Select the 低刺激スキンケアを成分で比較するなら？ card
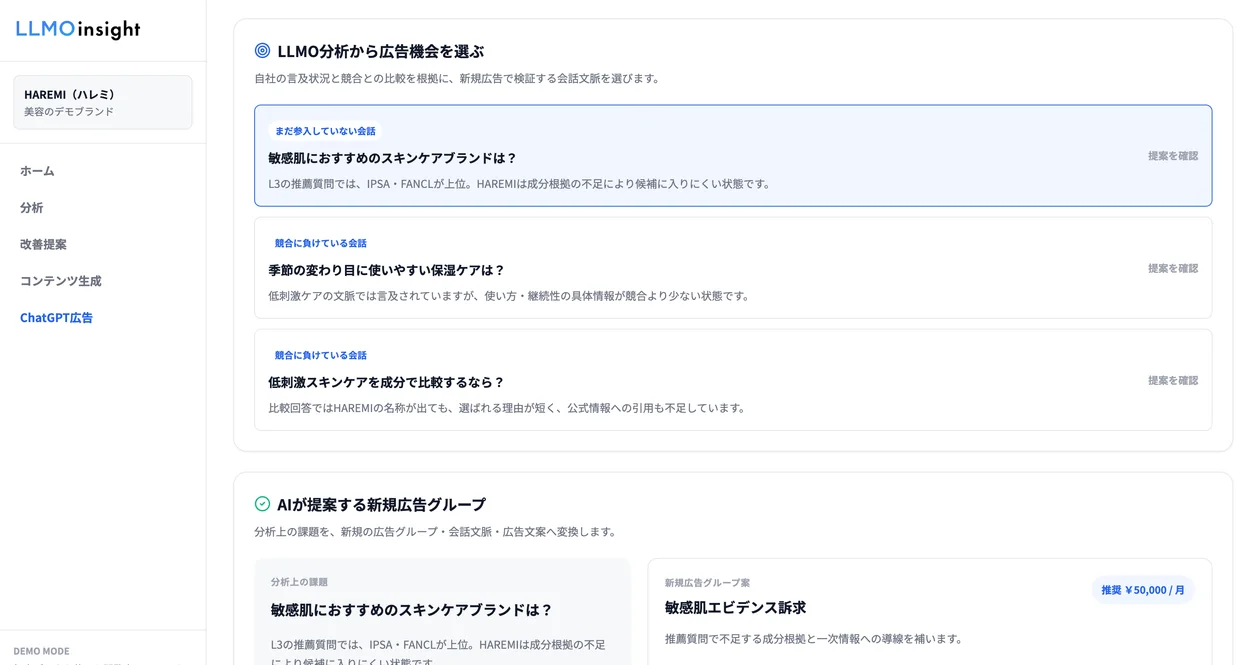 [733, 380]
